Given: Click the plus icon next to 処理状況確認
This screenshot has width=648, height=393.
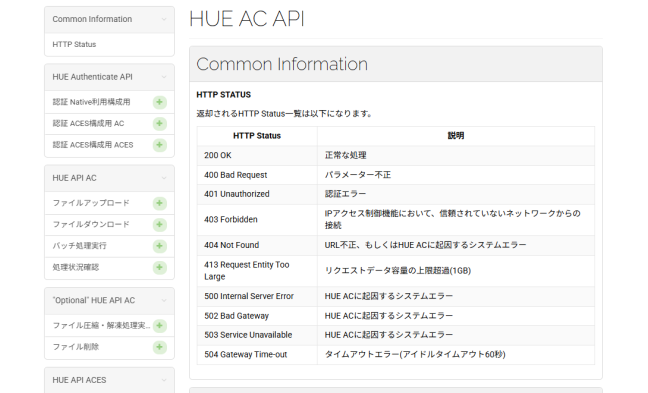Looking at the screenshot, I should click(160, 267).
